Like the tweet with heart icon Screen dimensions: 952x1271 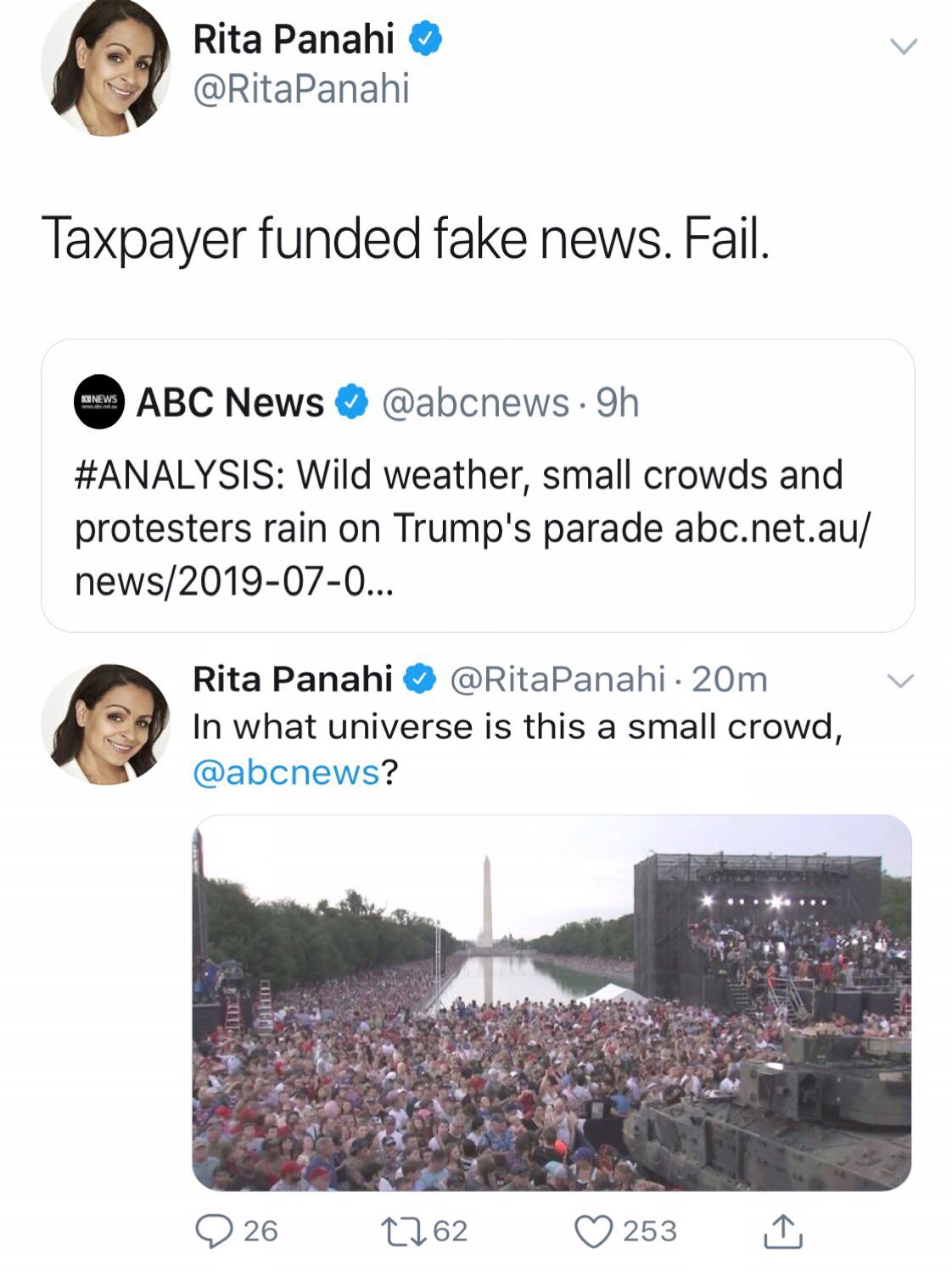point(593,1230)
